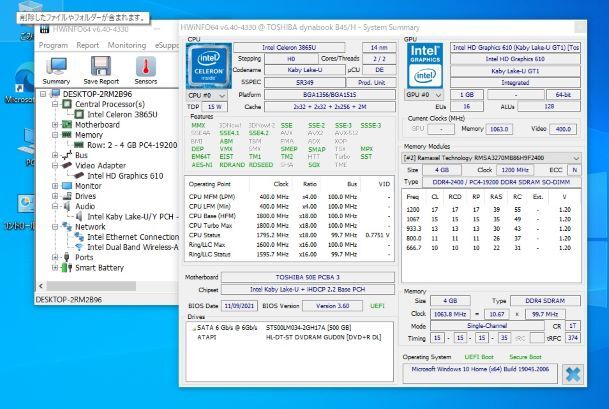
Task: Click the TOSHIBA 50E PCBA 3 motherboard field
Action: (x=308, y=277)
